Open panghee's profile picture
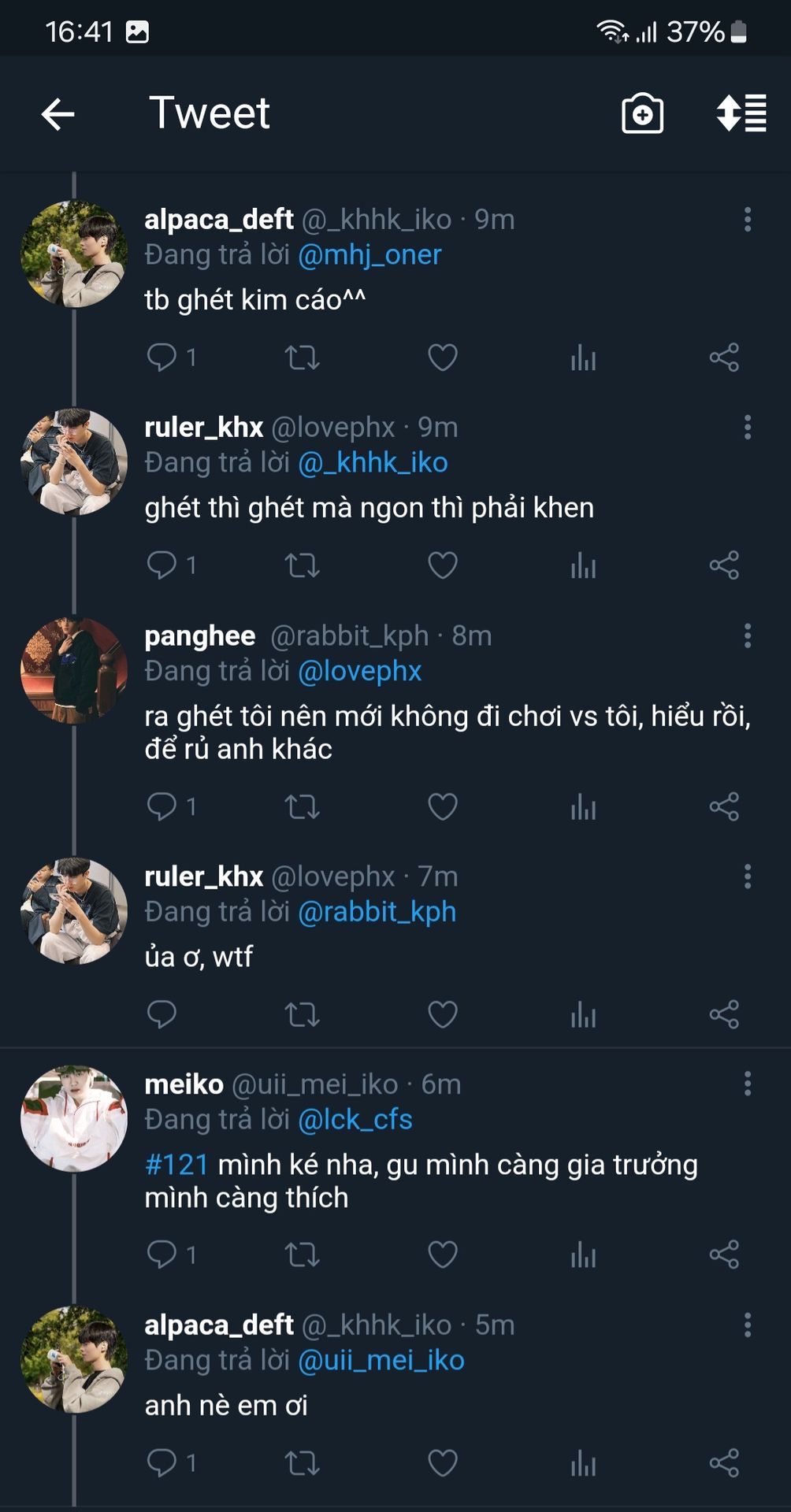 pos(74,670)
